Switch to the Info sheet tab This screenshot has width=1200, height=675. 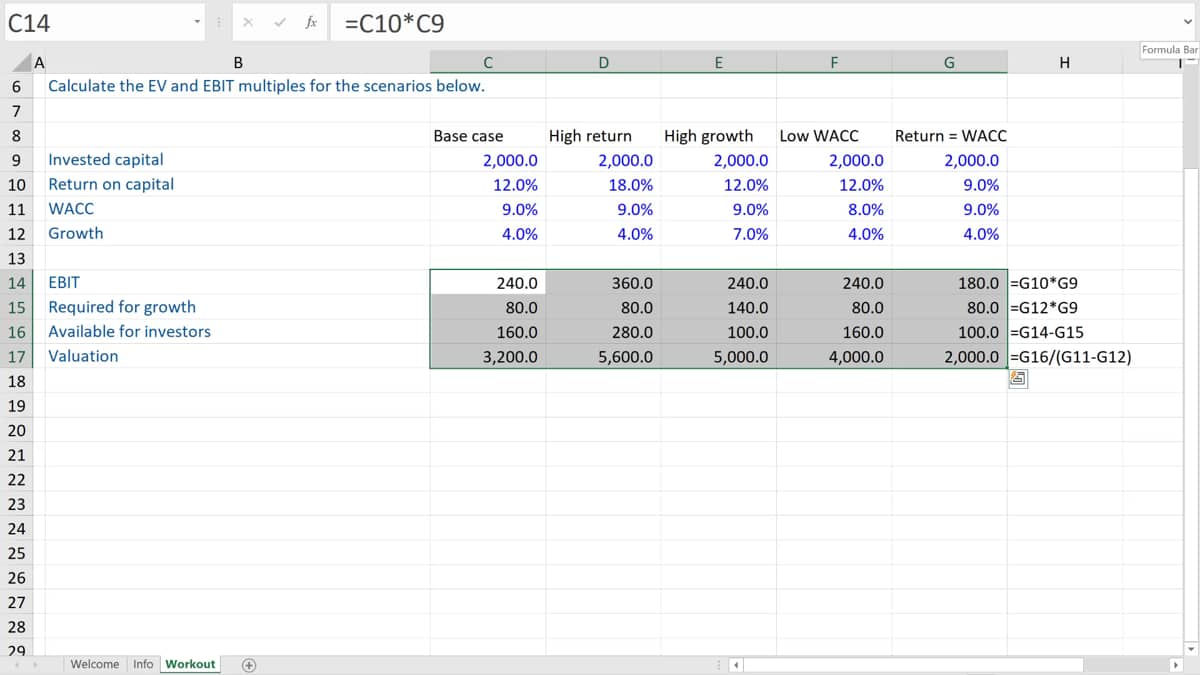(x=143, y=664)
